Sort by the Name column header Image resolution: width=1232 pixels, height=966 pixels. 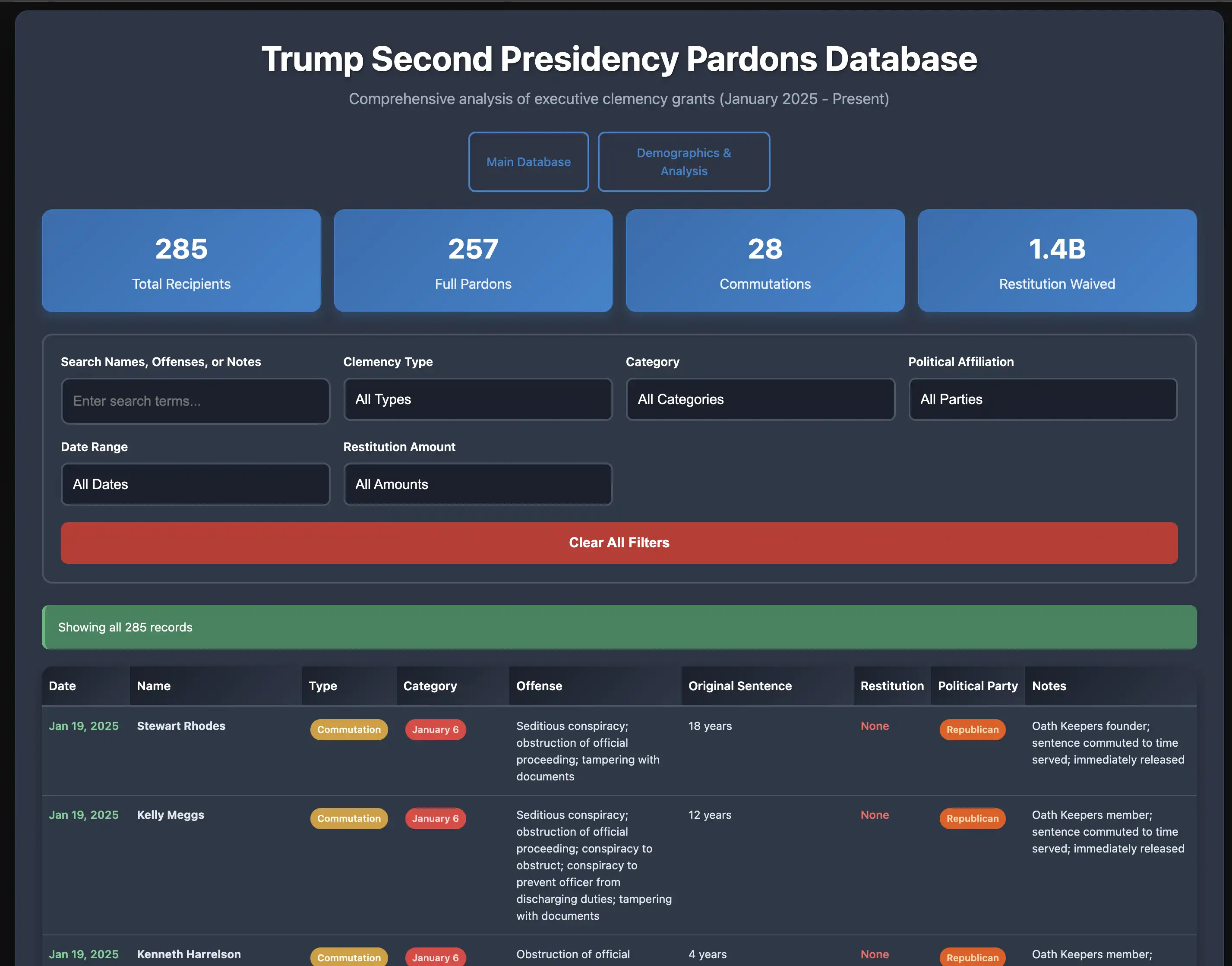[215, 686]
